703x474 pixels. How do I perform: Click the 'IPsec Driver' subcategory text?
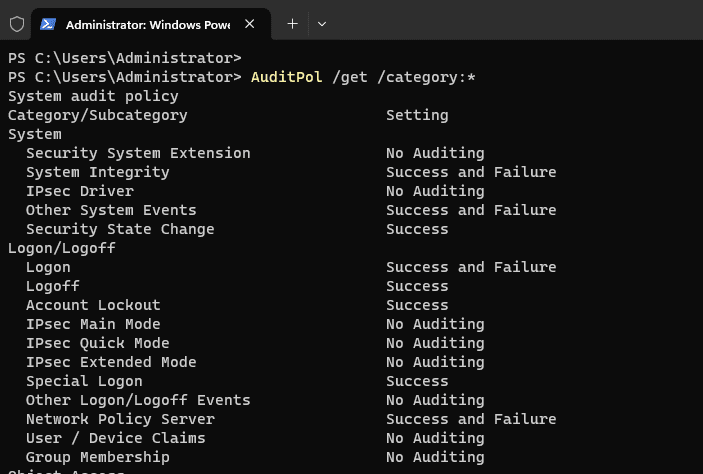pos(79,191)
